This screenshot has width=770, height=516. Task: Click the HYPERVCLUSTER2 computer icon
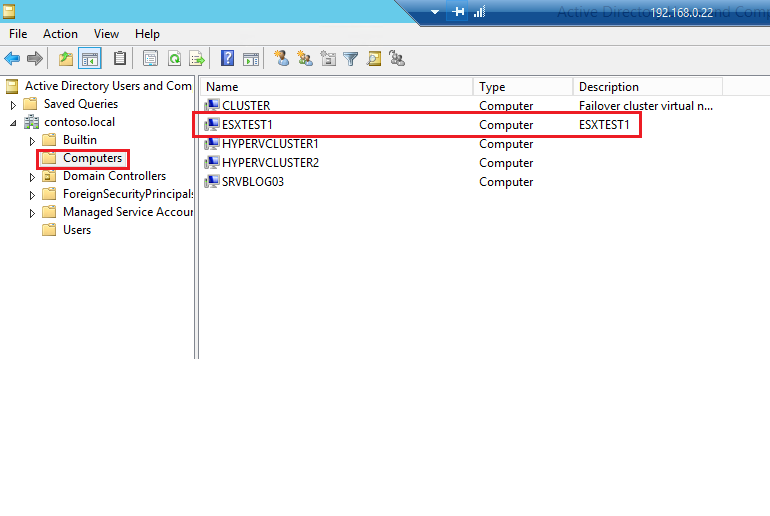tap(212, 162)
